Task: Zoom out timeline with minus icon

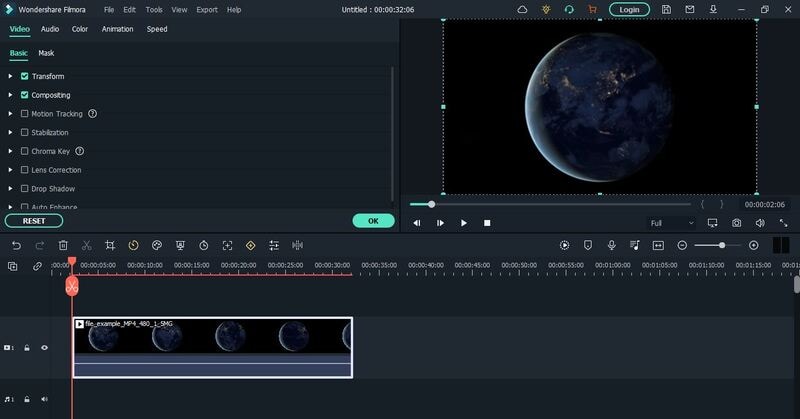Action: (x=682, y=245)
